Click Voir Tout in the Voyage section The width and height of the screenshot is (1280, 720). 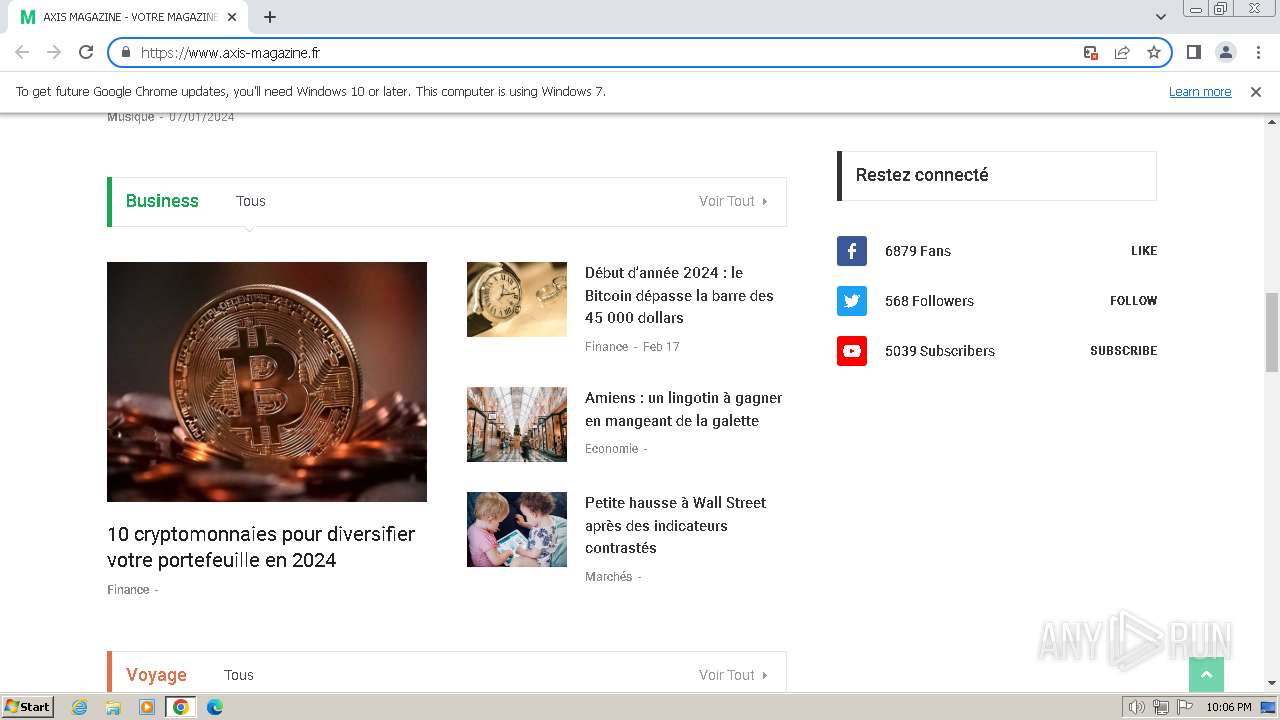pos(733,675)
